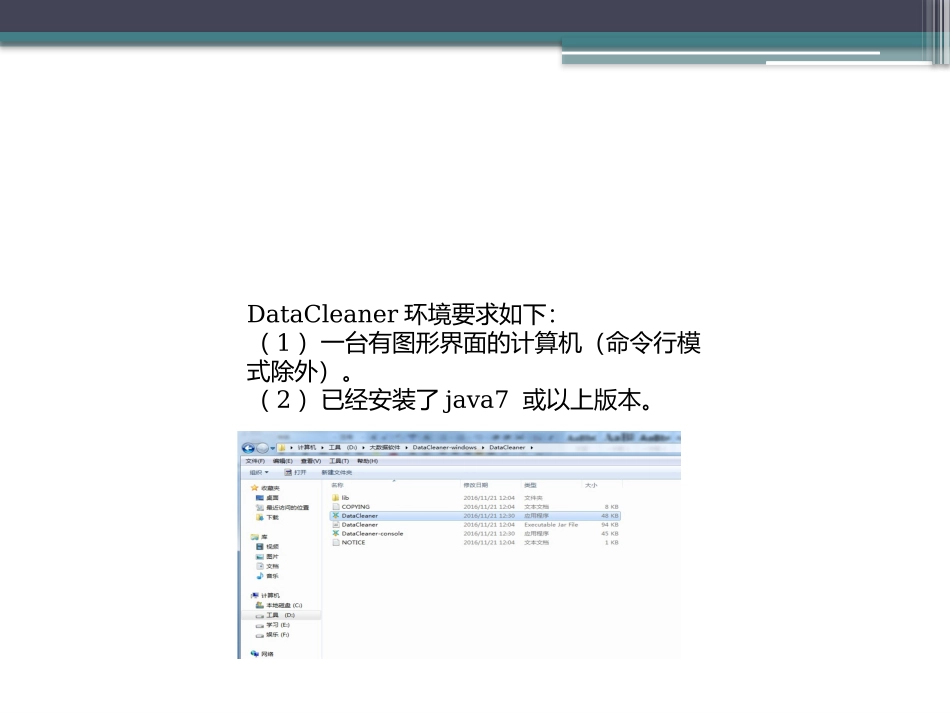The height and width of the screenshot is (713, 950).
Task: Click the 学习 (E:) drive icon
Action: pyautogui.click(x=260, y=625)
